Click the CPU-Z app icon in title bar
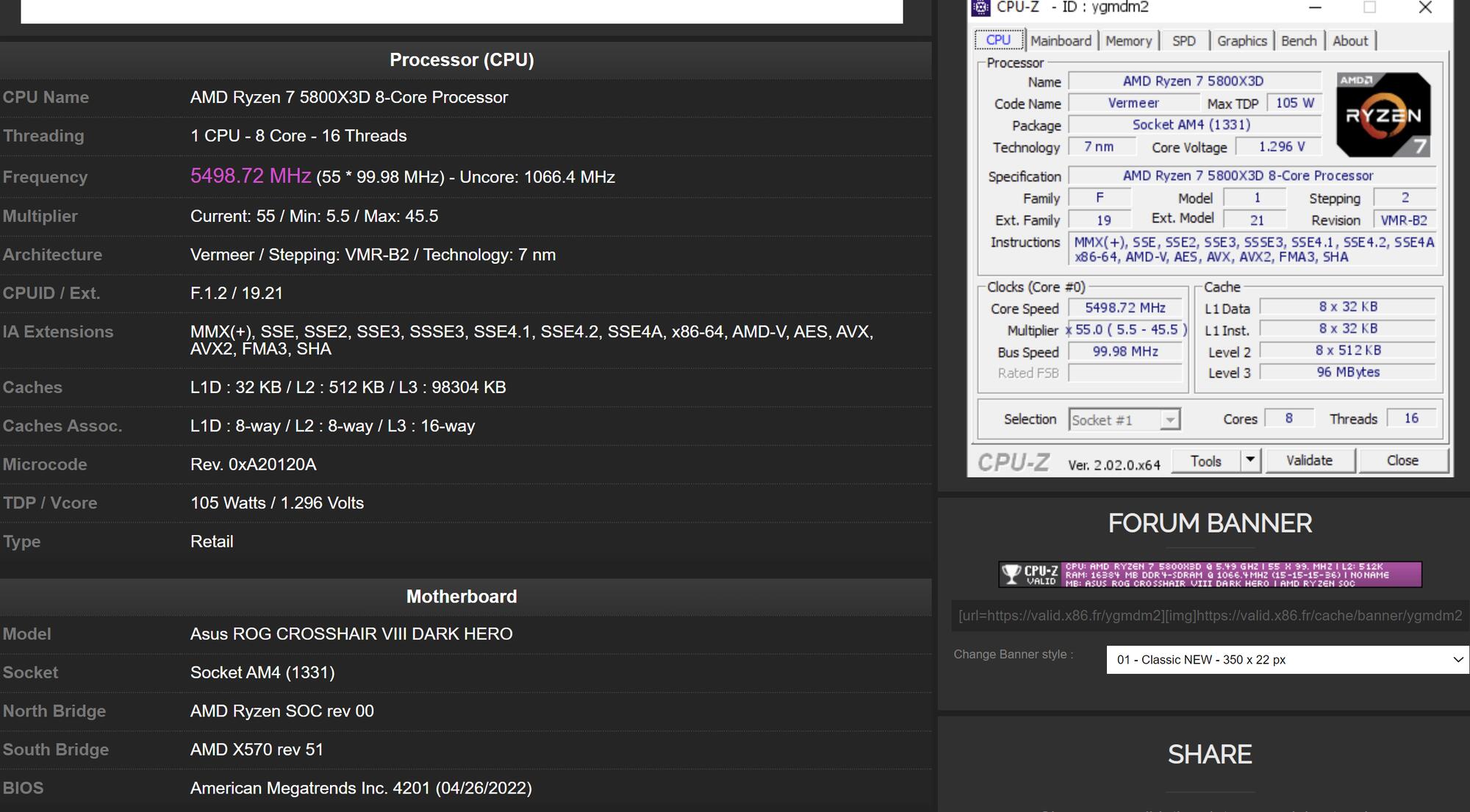This screenshot has height=812, width=1470. pos(981,7)
